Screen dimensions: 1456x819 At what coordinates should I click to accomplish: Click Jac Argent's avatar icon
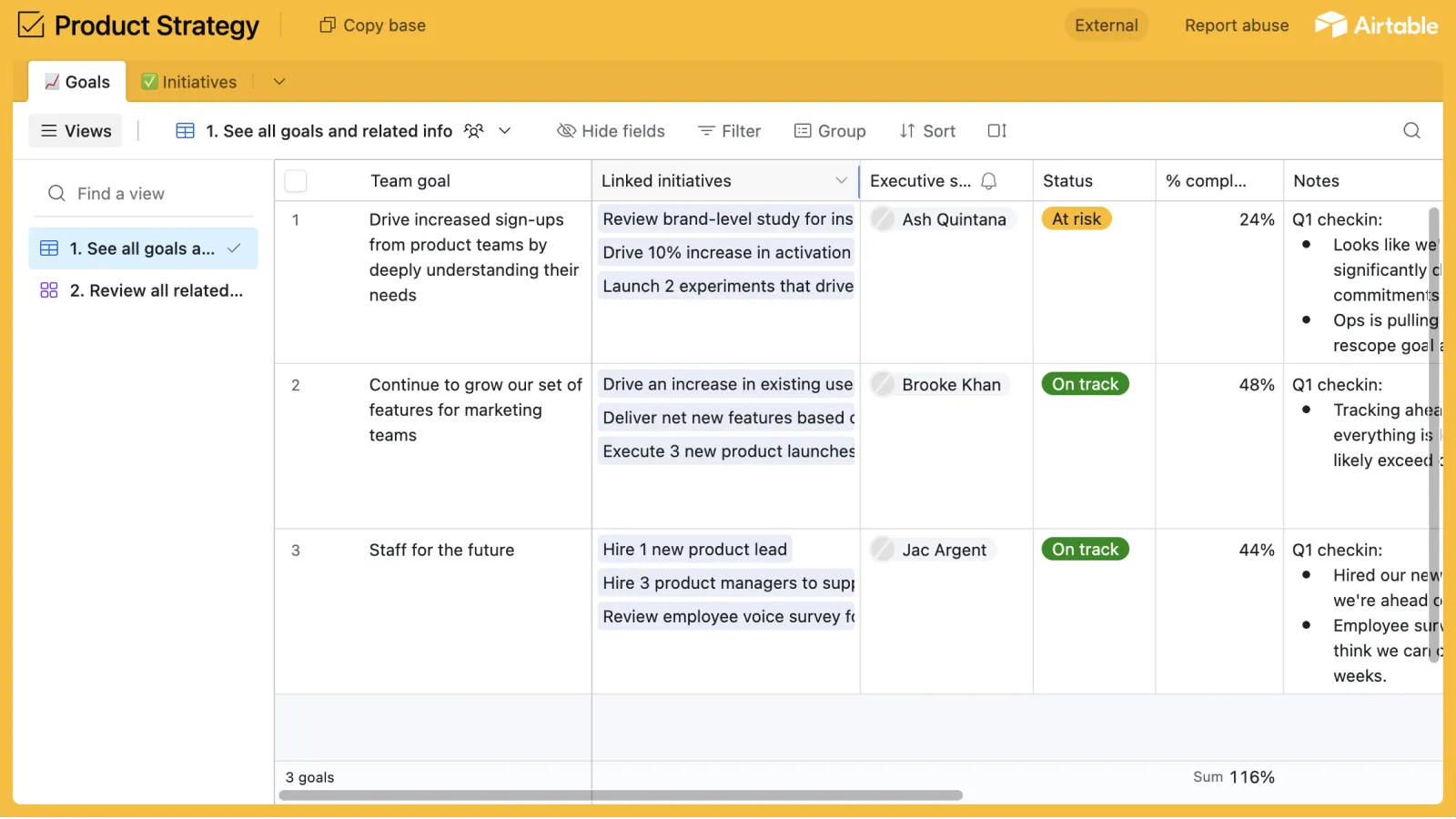click(x=883, y=550)
